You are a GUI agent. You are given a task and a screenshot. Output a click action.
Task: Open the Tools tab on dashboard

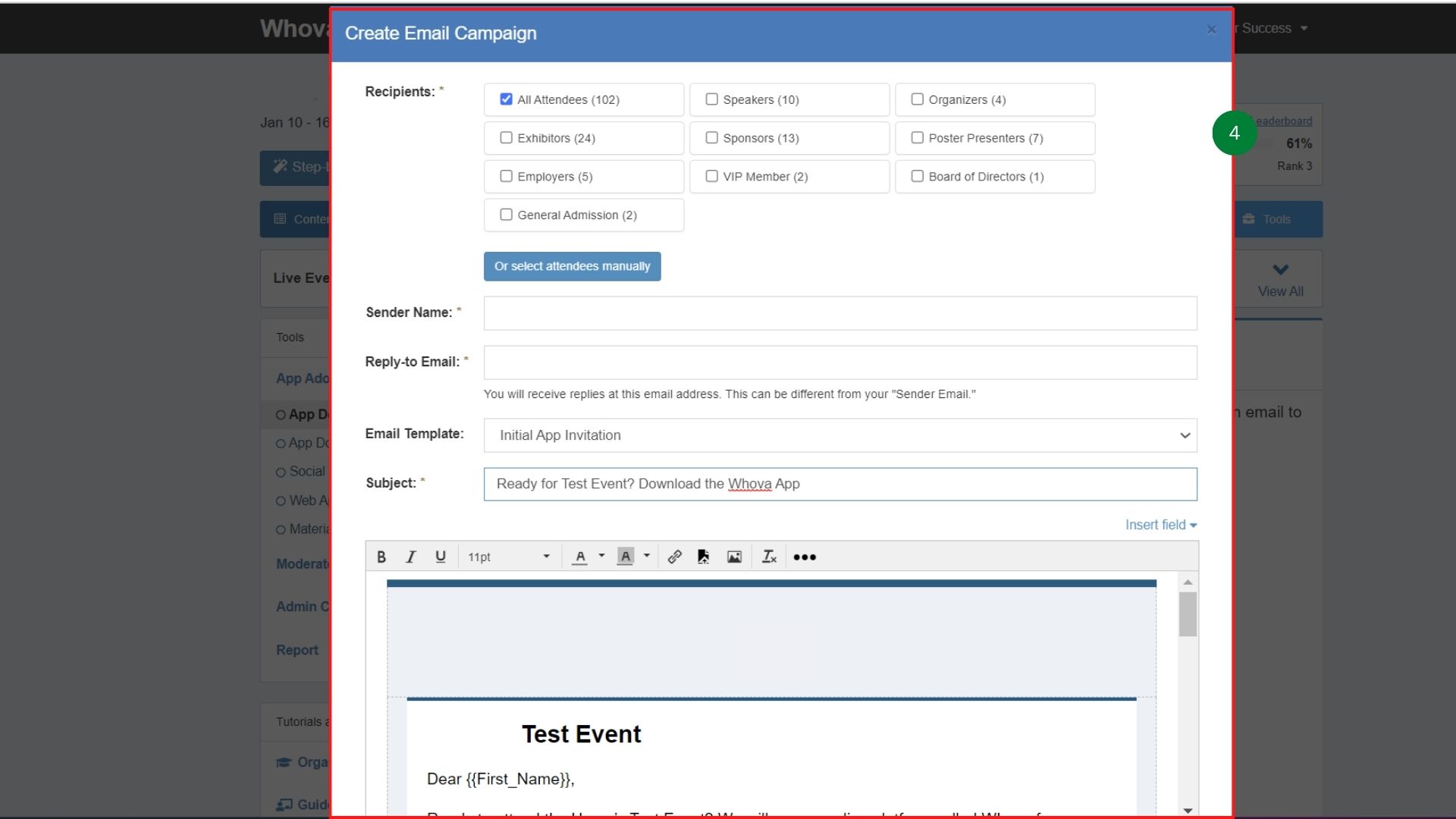1277,219
